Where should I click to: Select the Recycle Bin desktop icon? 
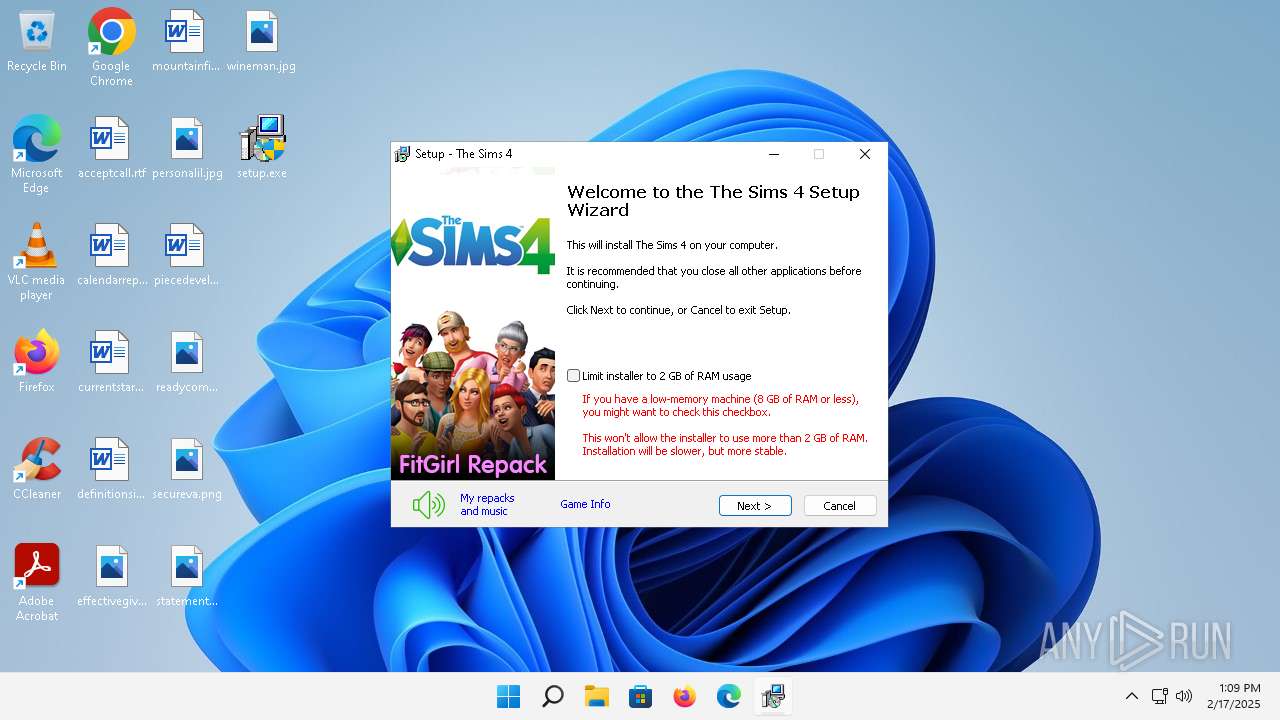(37, 43)
